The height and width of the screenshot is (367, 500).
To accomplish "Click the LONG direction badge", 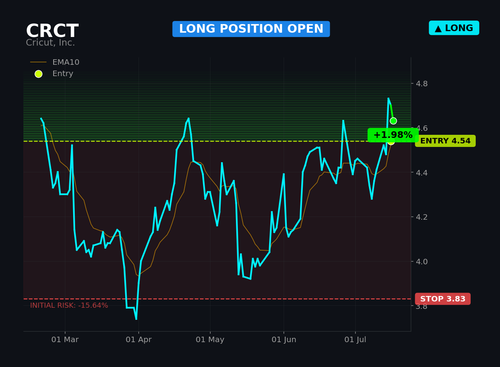I will pos(454,28).
